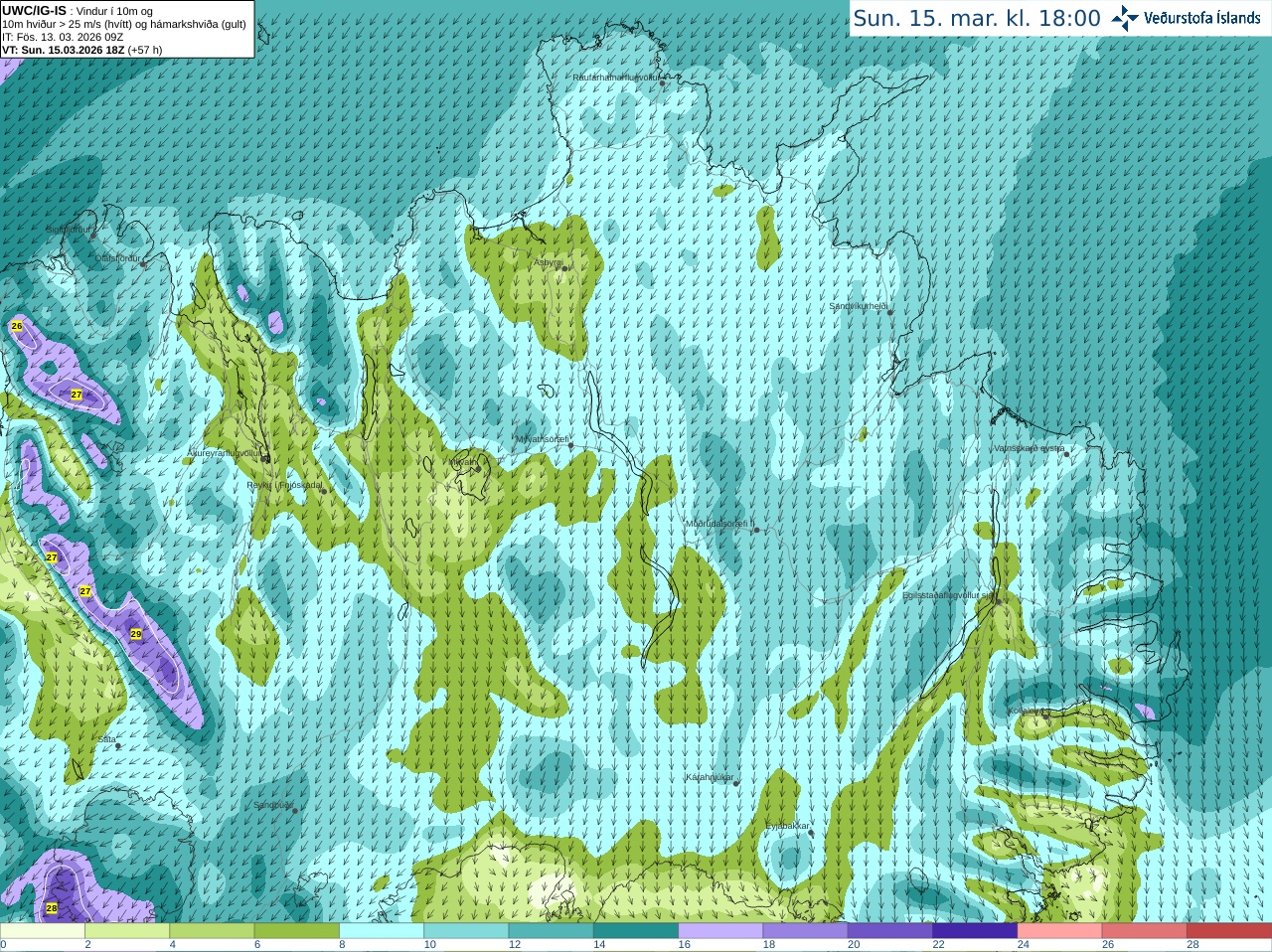Click the UWC/IG-IS model title
Viewport: 1272px width, 952px height.
[x=35, y=11]
